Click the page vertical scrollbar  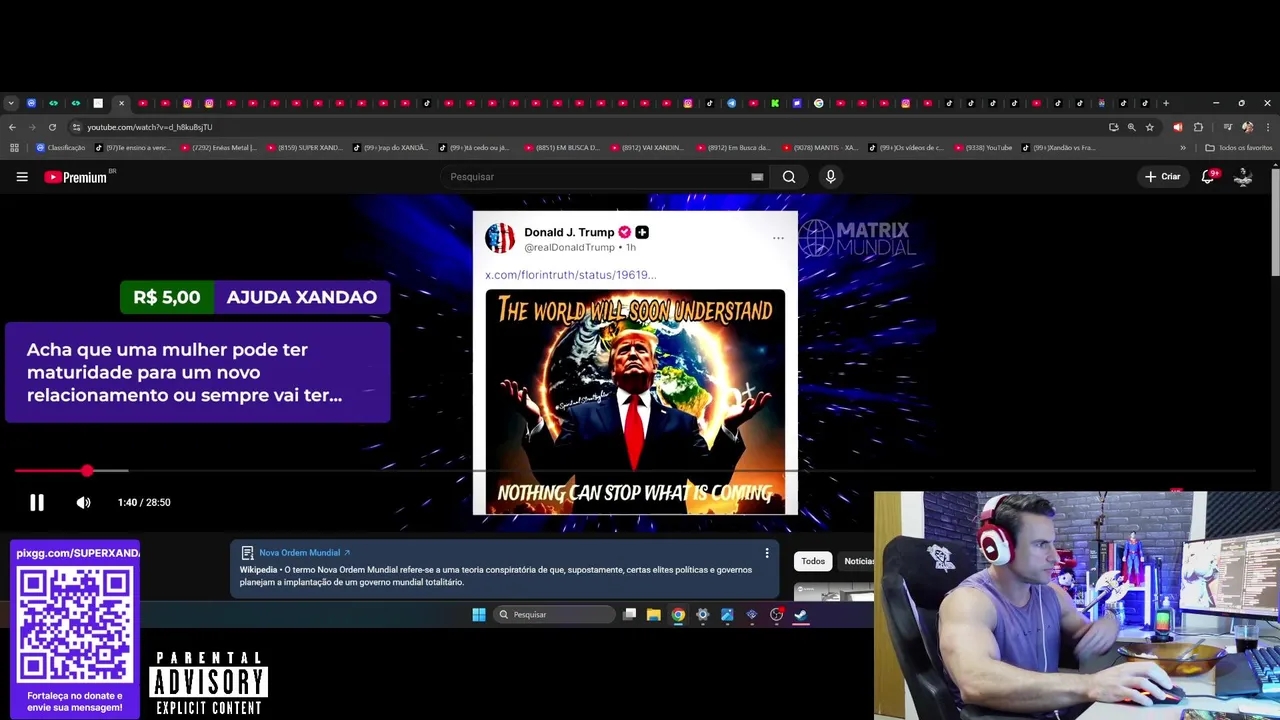[x=1275, y=224]
